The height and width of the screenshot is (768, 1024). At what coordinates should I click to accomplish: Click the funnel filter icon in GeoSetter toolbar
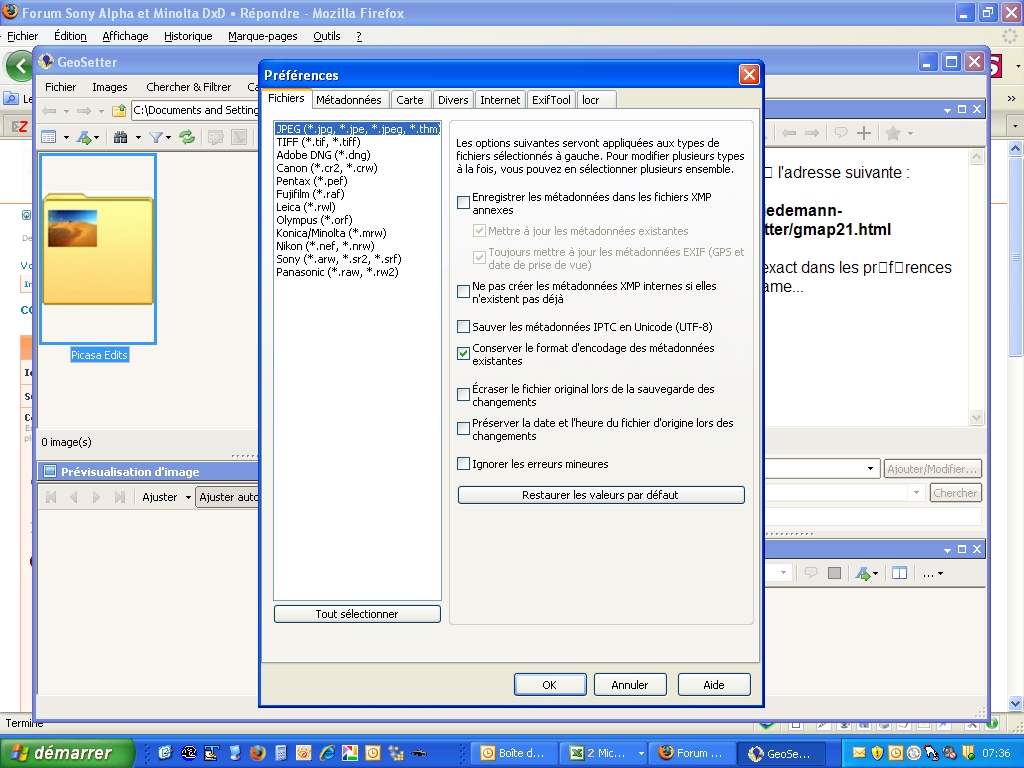click(x=155, y=137)
